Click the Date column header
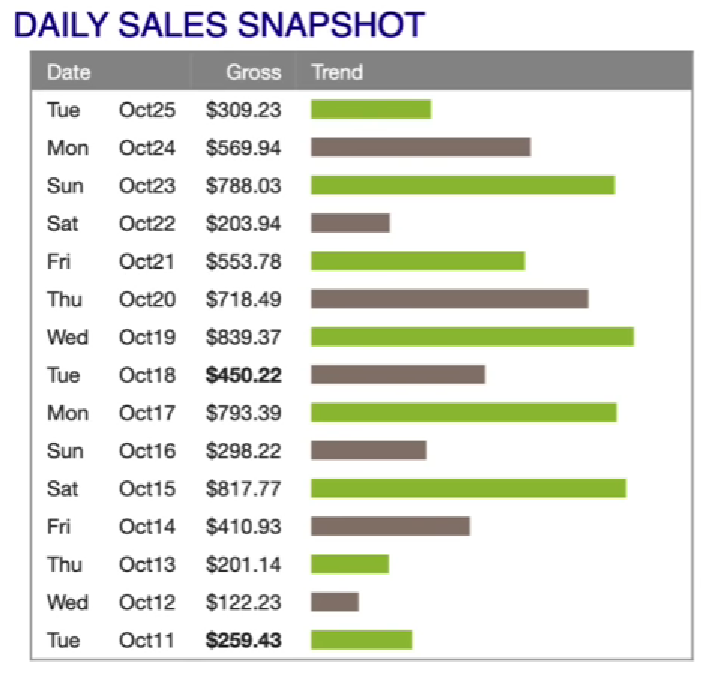 pyautogui.click(x=68, y=72)
